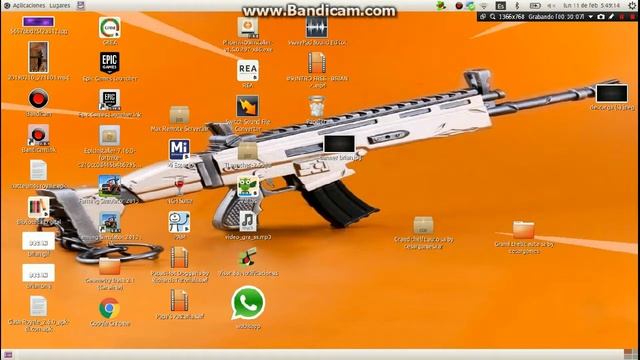Click the 1366x768 resolution label
Screen dimensions: 640x360
coord(511,17)
